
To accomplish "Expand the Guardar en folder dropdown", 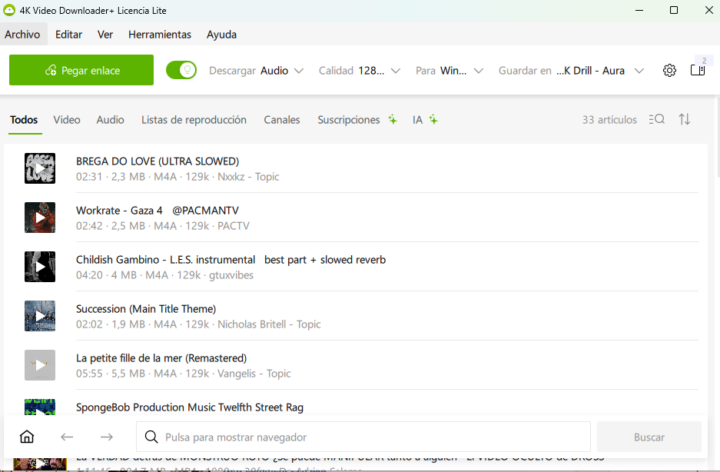I will (x=571, y=71).
